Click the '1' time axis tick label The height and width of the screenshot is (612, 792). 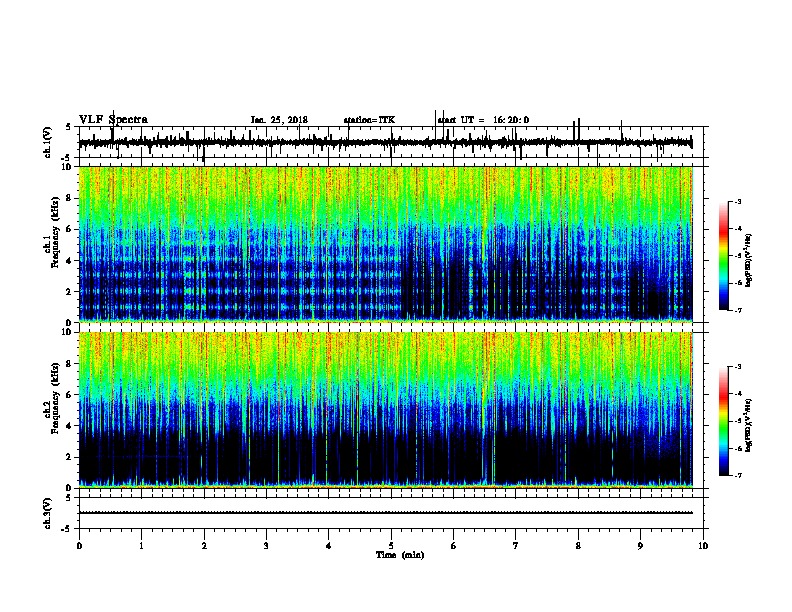141,546
